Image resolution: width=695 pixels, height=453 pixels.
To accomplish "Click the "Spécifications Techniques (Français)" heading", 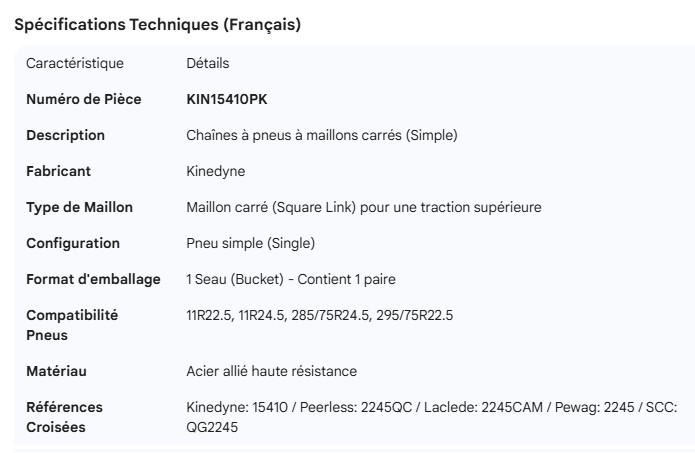I will pos(158,25).
